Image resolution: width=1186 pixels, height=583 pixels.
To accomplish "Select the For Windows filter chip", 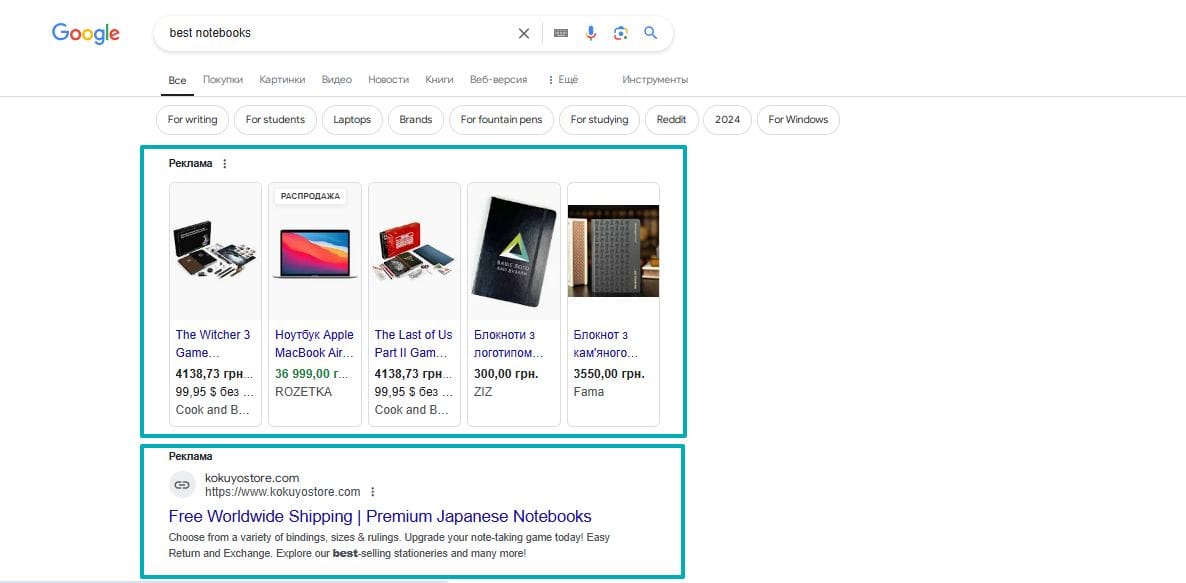I will click(x=798, y=119).
